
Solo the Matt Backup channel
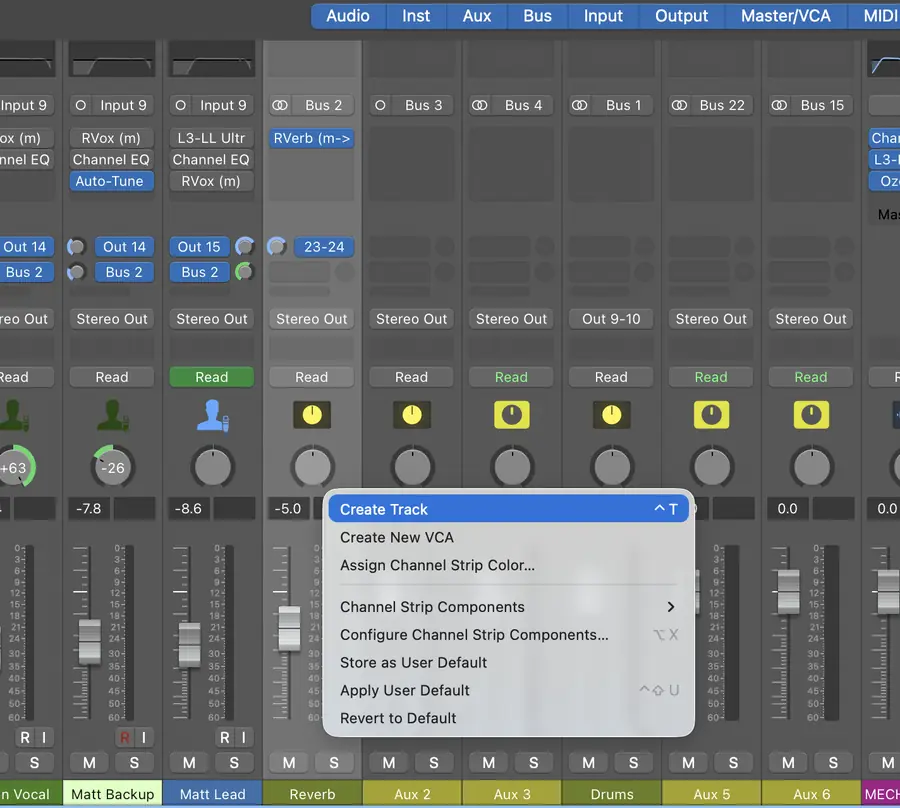pos(134,763)
